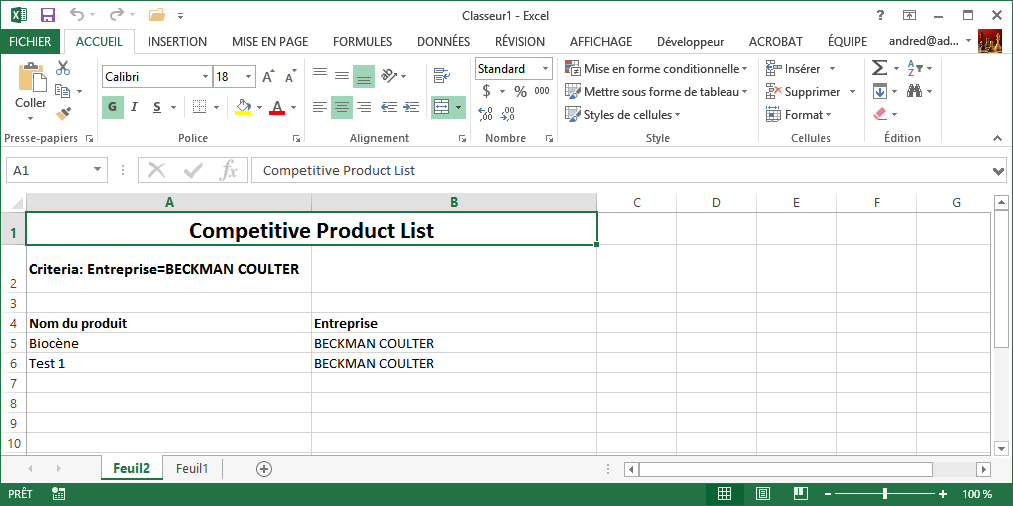This screenshot has height=506, width=1013.
Task: Decrease the decimal places
Action: click(508, 114)
